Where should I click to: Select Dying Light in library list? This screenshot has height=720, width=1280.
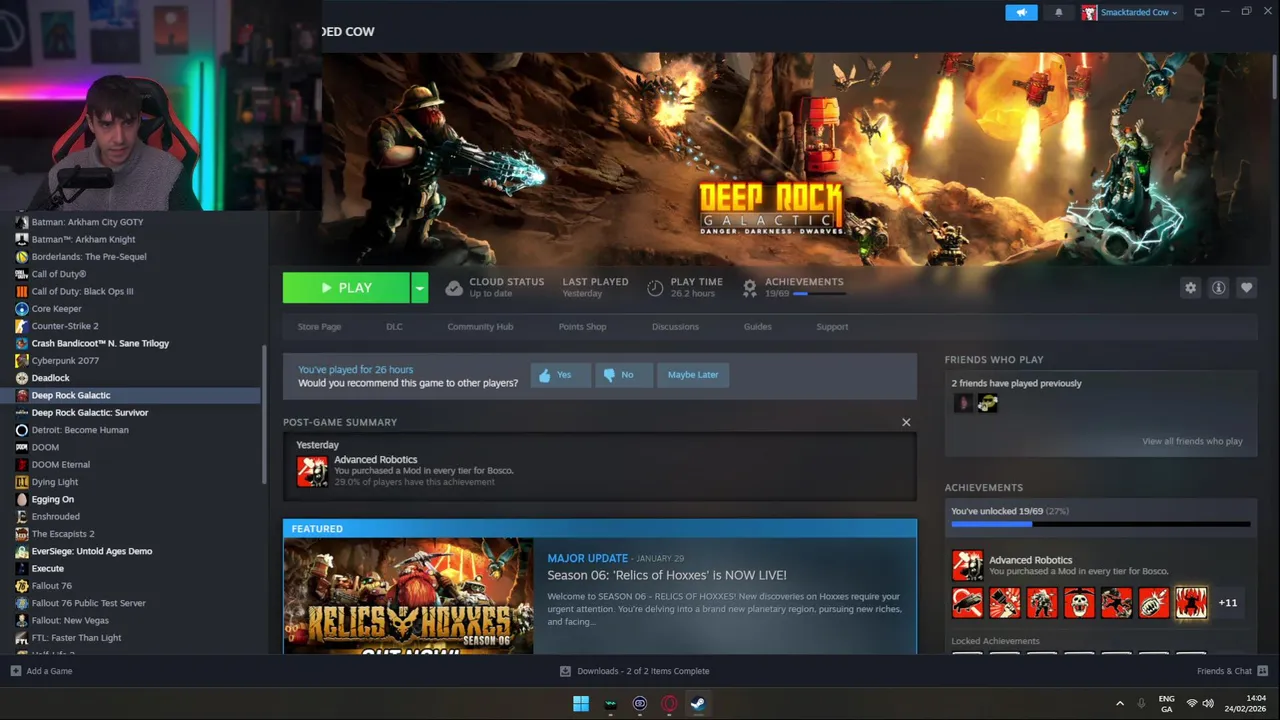coord(54,482)
